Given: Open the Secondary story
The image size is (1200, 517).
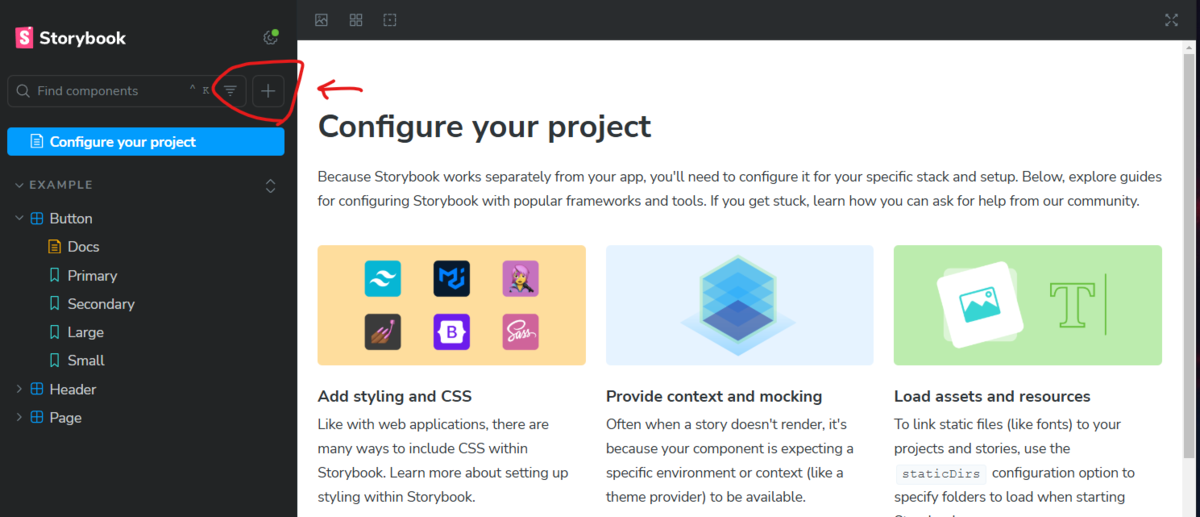Looking at the screenshot, I should [x=101, y=304].
